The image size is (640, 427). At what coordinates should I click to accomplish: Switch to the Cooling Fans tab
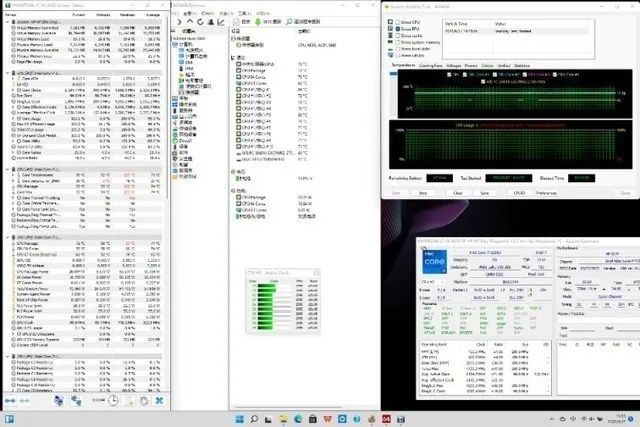click(x=431, y=65)
